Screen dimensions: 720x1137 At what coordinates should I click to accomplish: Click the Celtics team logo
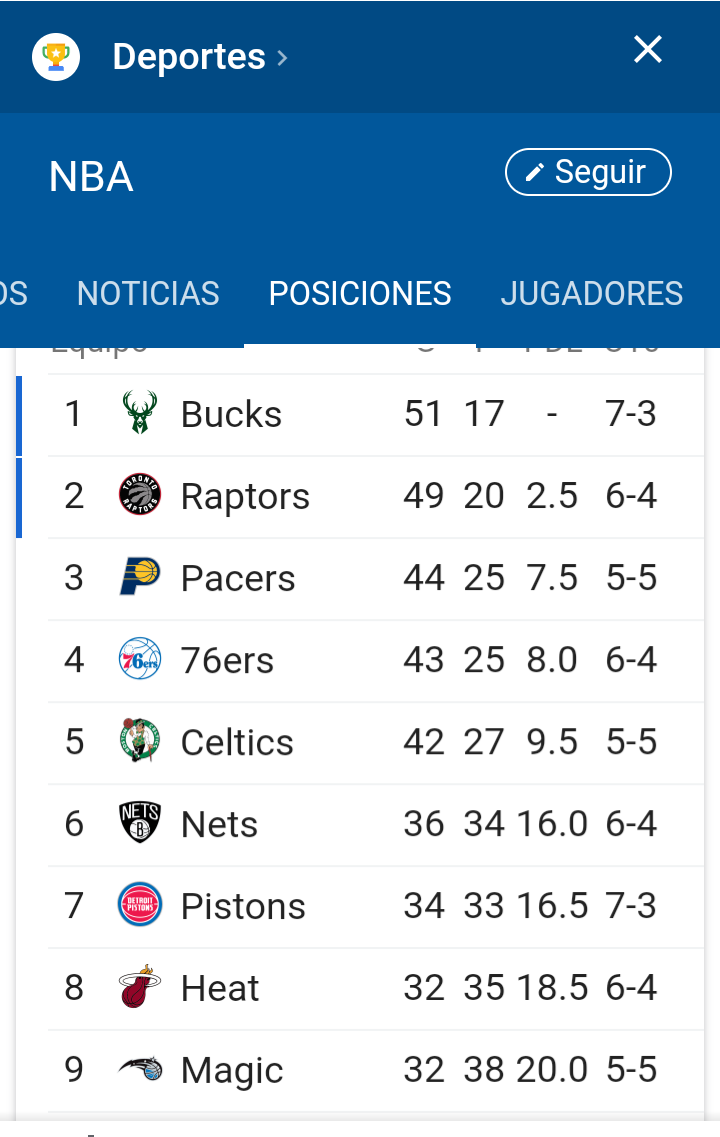(140, 741)
